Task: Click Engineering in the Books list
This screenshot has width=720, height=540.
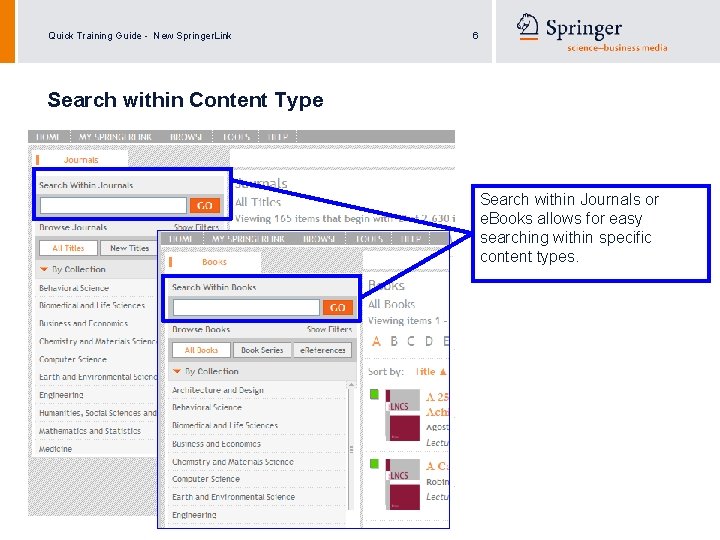Action: 194,515
